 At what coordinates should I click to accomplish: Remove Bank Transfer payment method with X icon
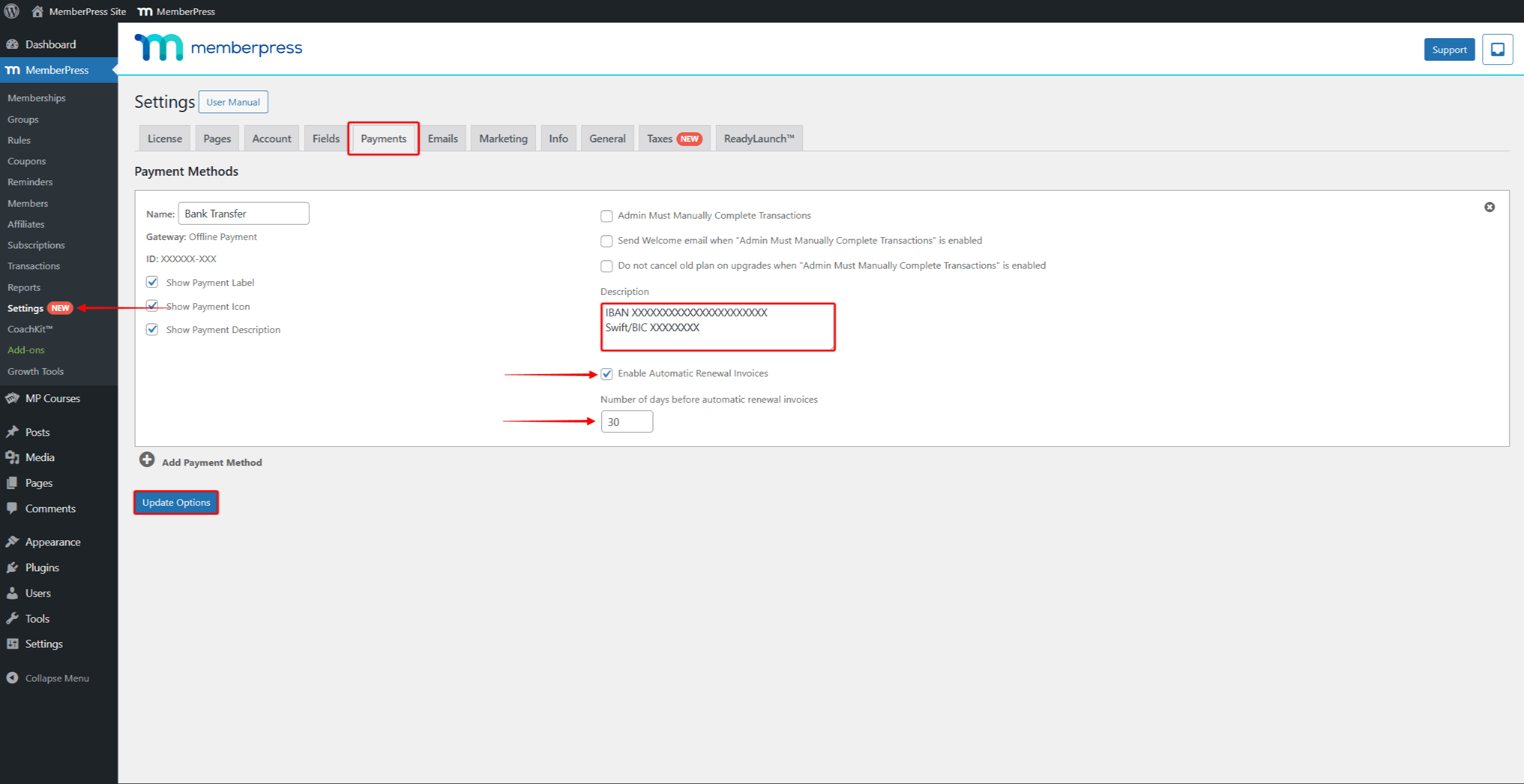click(1489, 207)
